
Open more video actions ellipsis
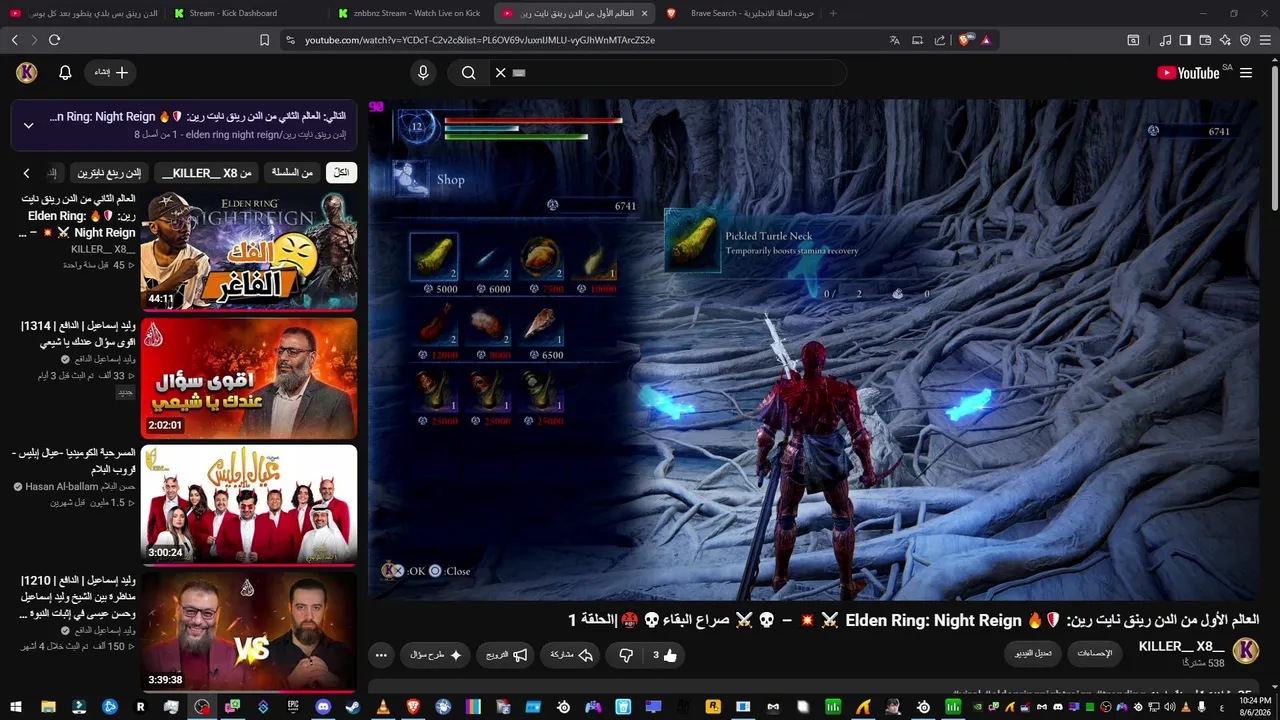click(x=381, y=656)
